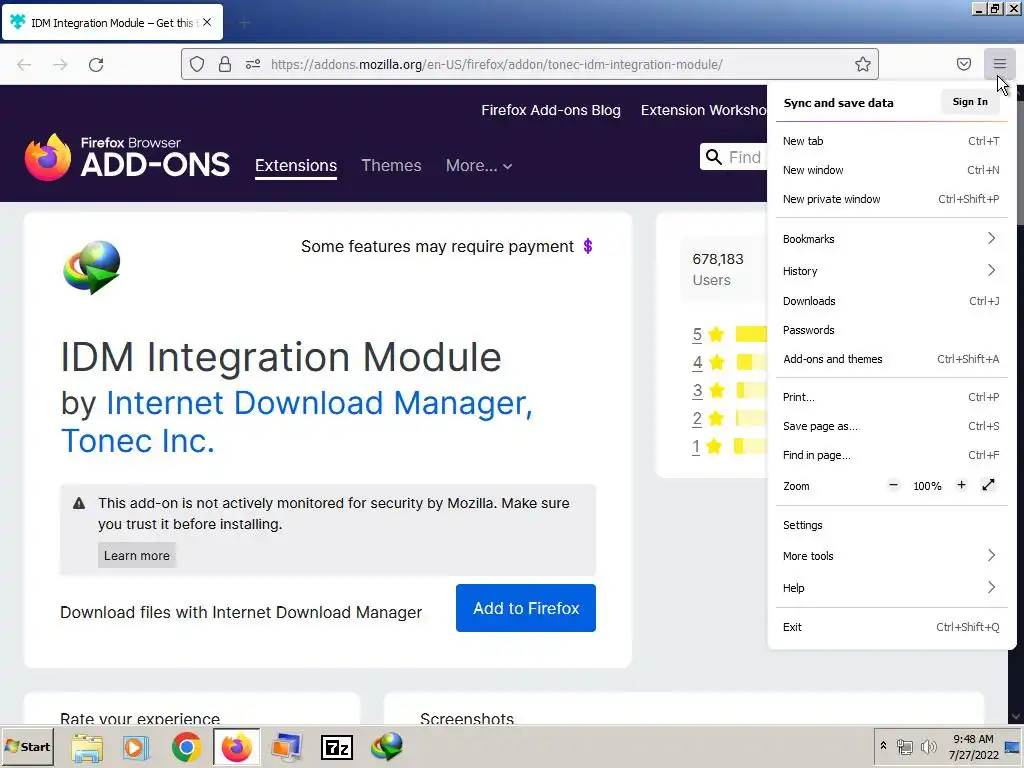Viewport: 1024px width, 768px height.
Task: Click the 4 star rating row
Action: pyautogui.click(x=729, y=362)
